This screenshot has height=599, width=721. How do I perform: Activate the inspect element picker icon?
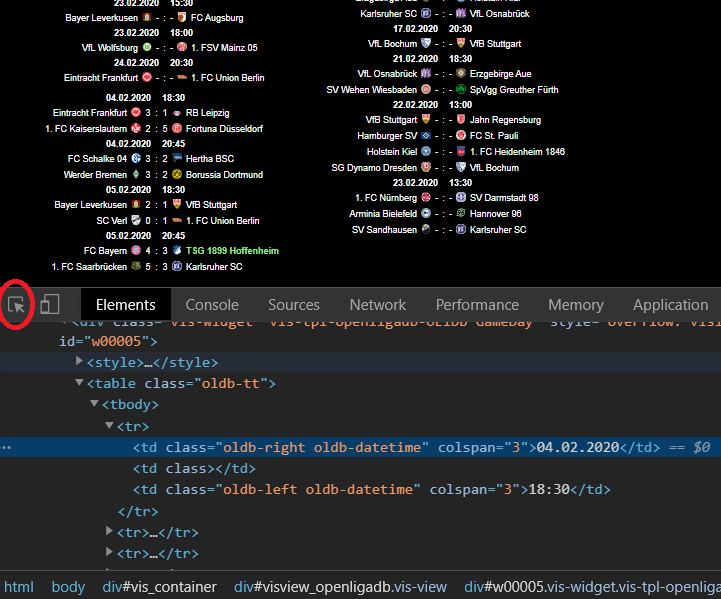(17, 305)
